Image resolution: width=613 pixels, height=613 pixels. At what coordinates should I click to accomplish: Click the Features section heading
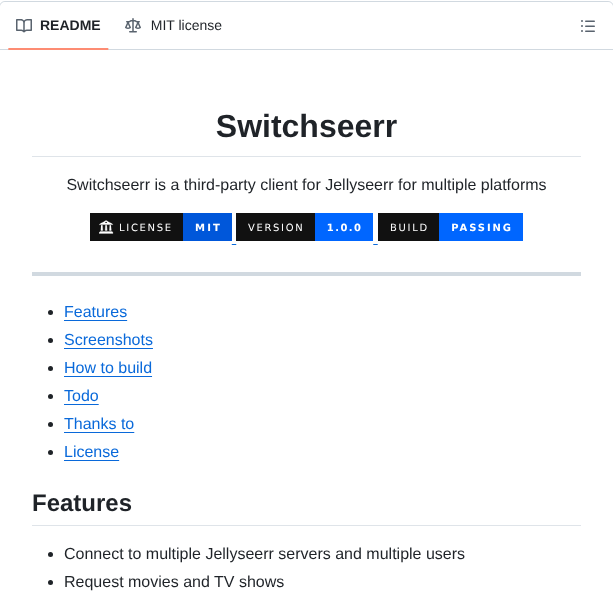point(82,503)
